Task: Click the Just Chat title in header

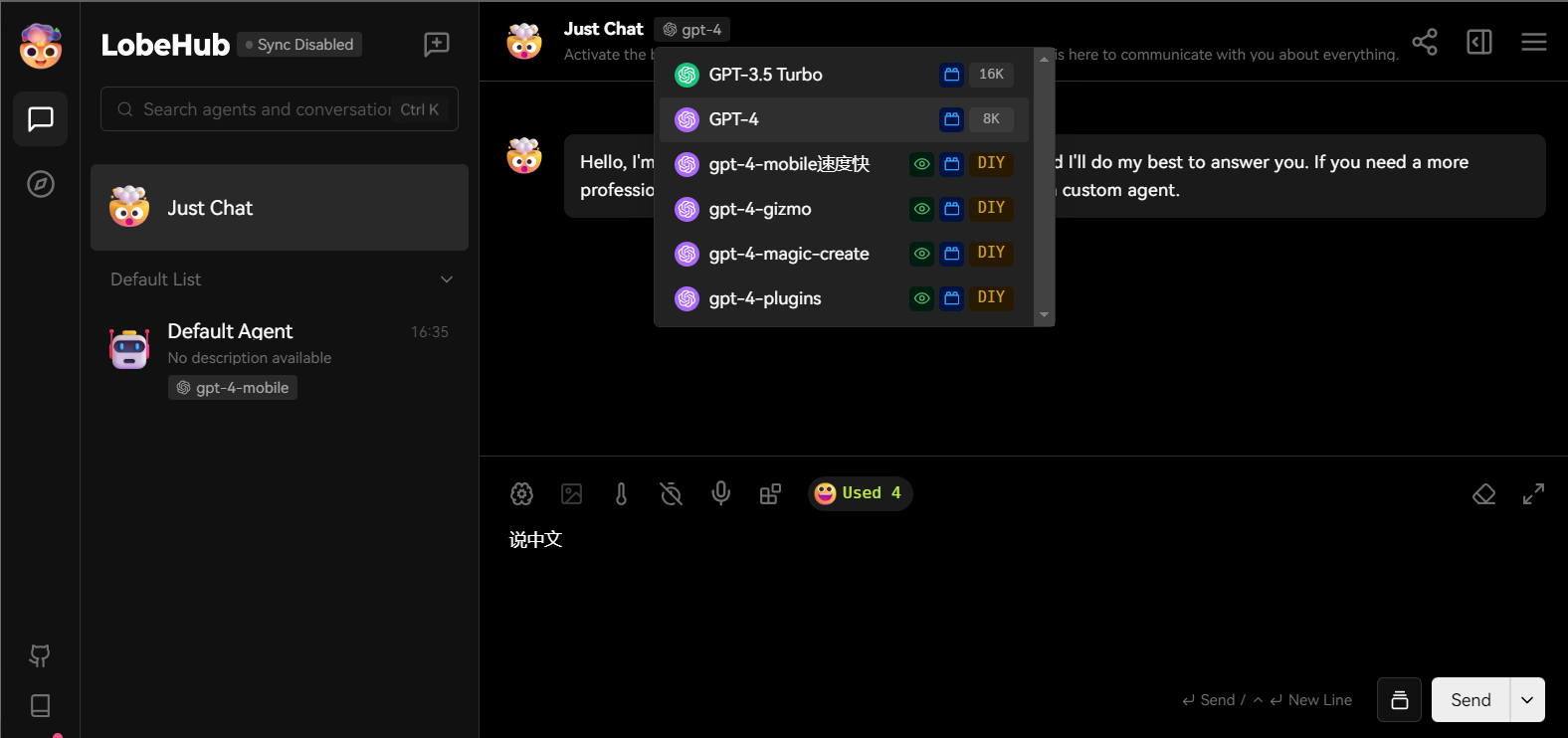Action: point(604,29)
